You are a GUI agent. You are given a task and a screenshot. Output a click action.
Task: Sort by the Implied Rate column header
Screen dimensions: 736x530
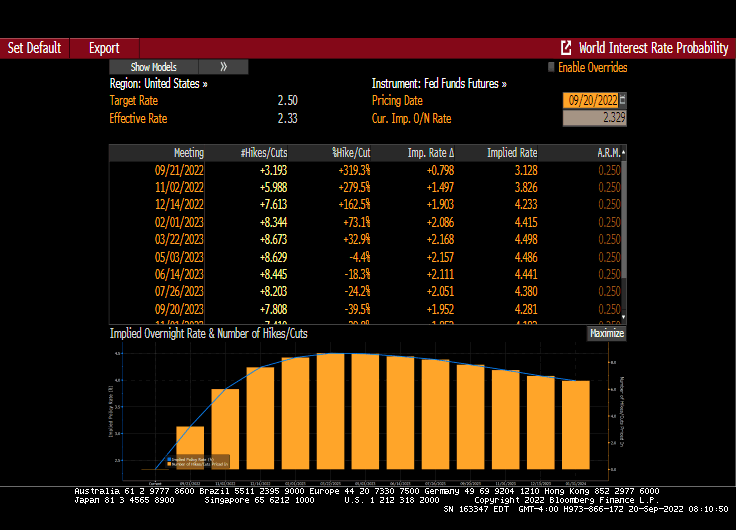[511, 153]
